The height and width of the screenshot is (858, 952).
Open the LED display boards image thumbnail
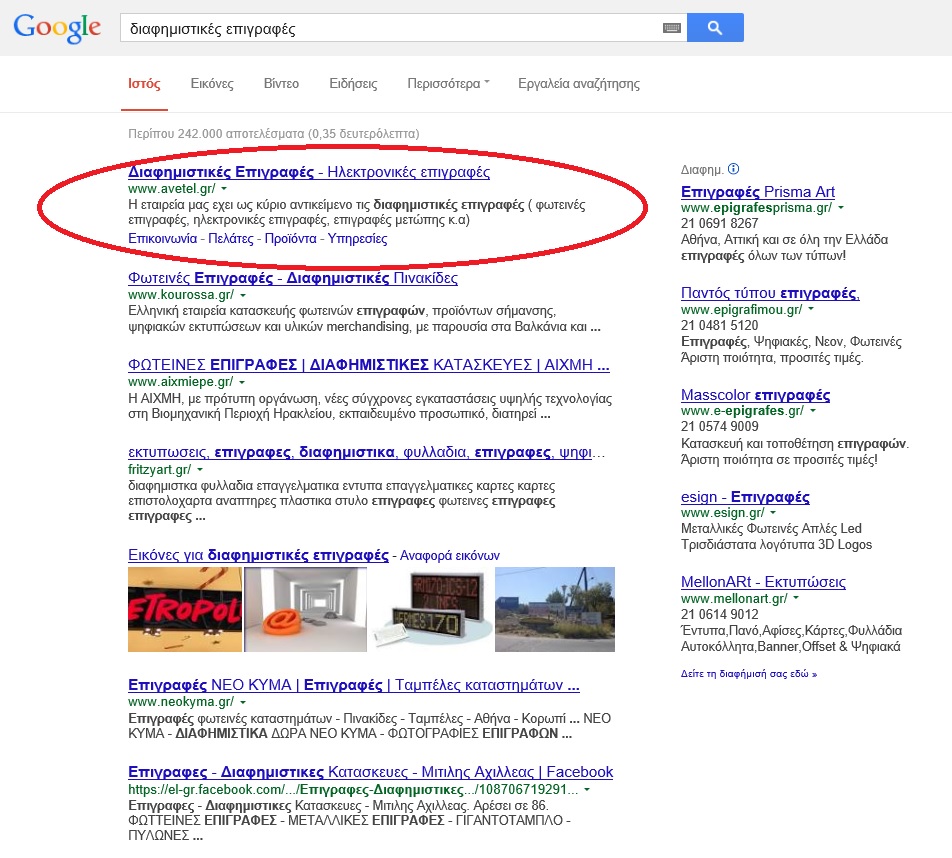[430, 609]
